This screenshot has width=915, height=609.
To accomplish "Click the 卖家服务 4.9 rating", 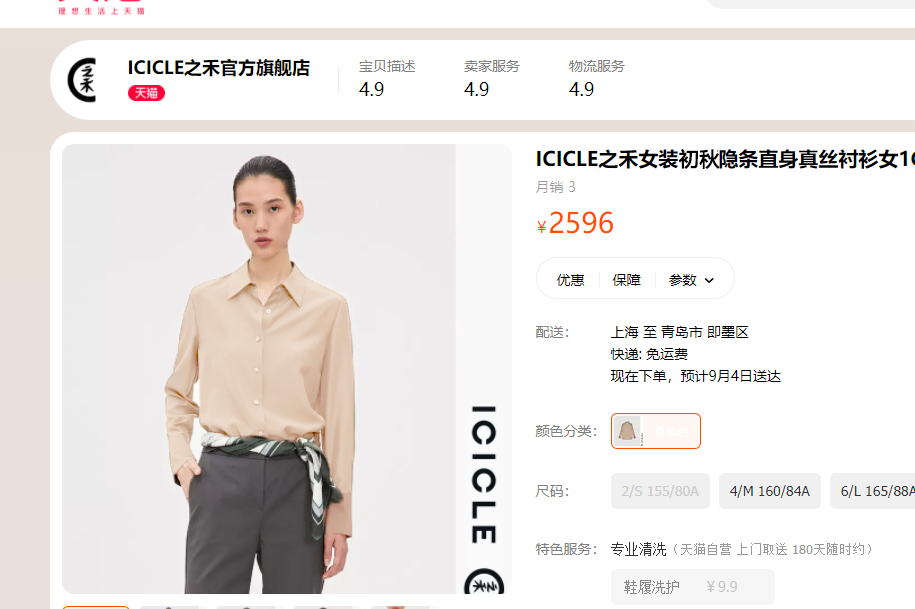I will (491, 78).
